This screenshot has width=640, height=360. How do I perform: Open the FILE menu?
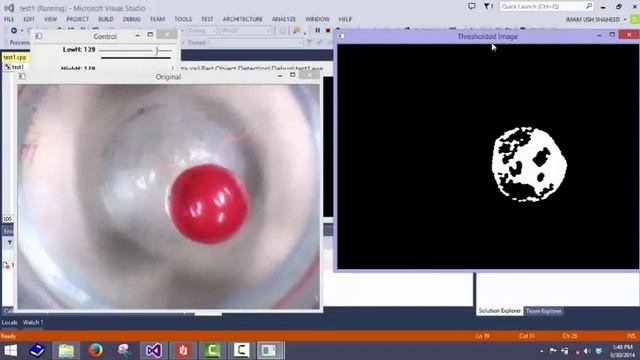pyautogui.click(x=9, y=19)
